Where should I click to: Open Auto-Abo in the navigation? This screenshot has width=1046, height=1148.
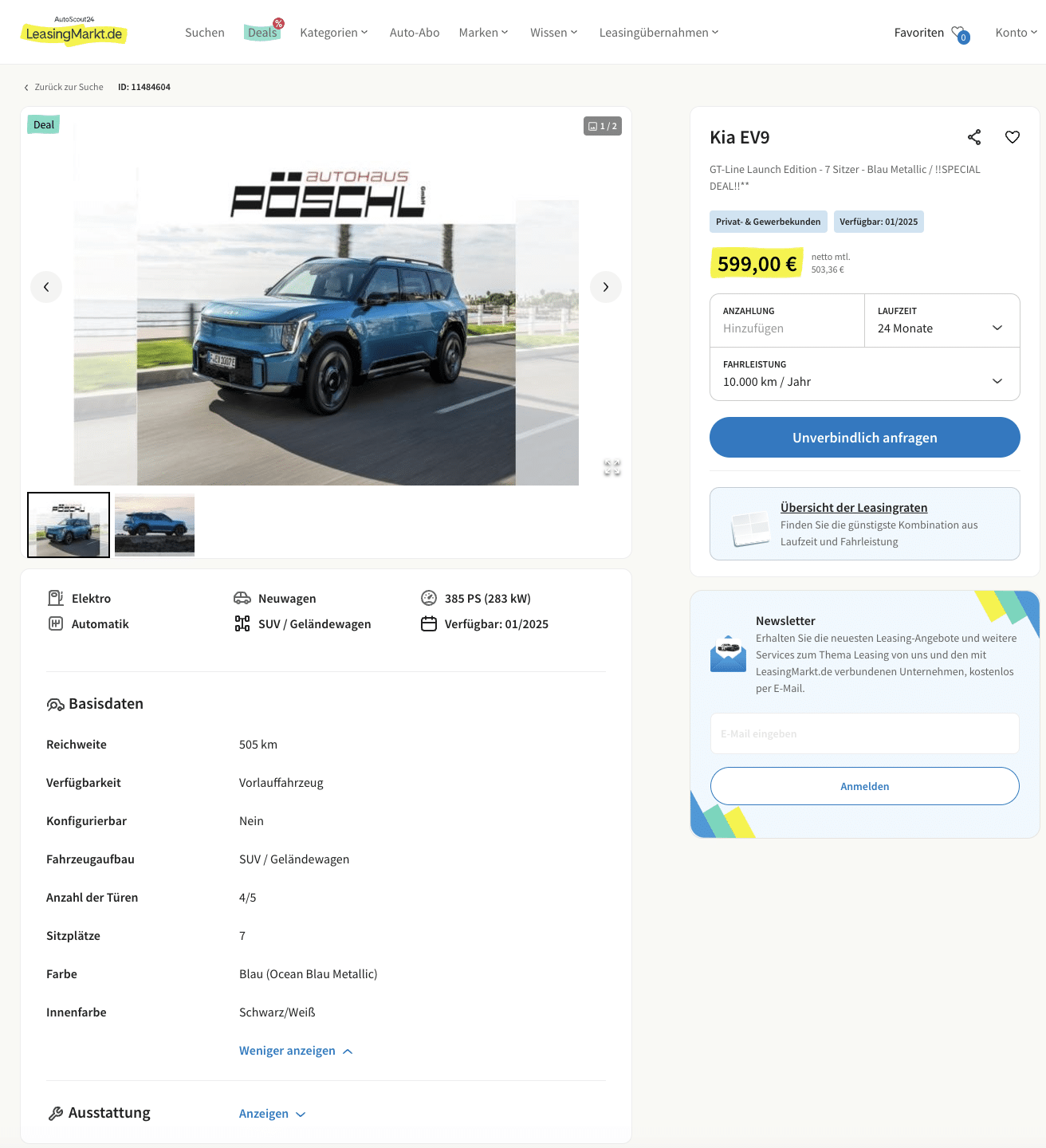tap(415, 33)
